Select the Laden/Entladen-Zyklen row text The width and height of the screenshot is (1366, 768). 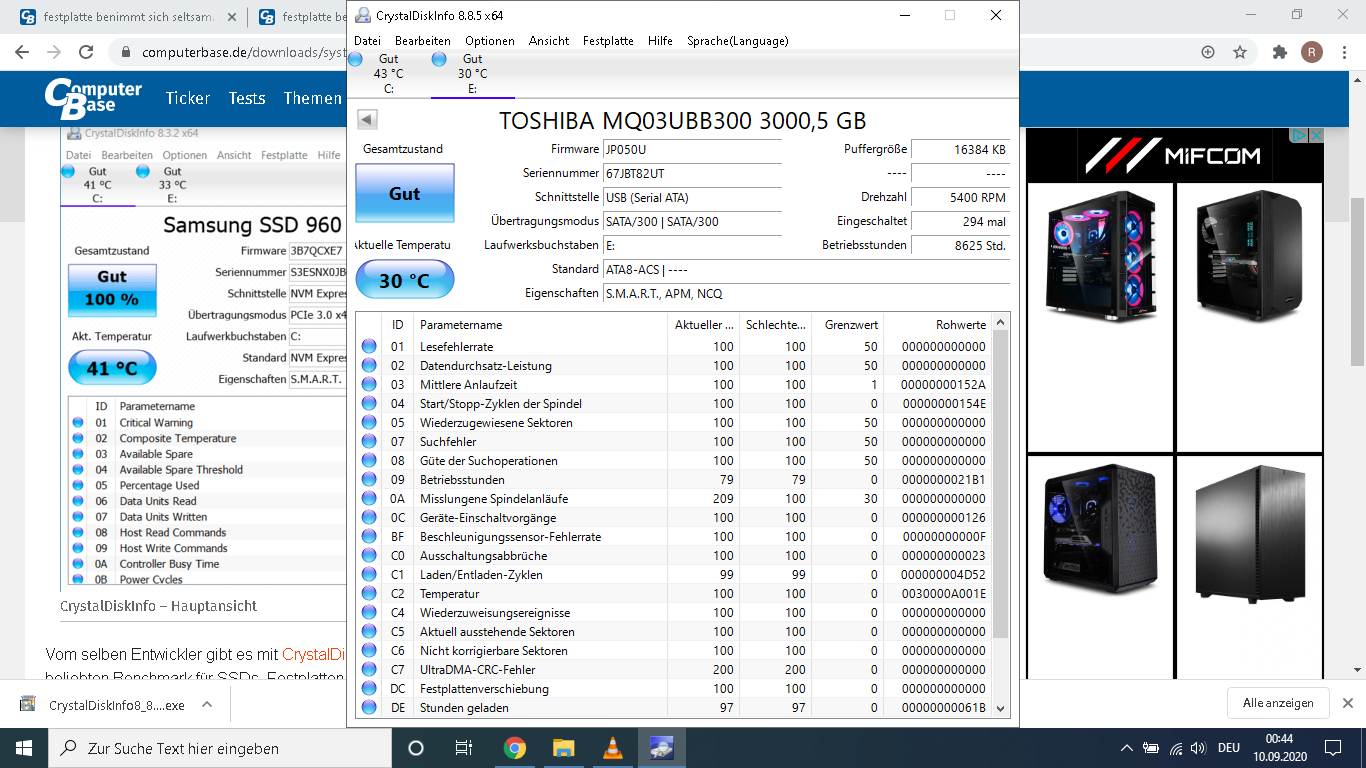(x=481, y=575)
